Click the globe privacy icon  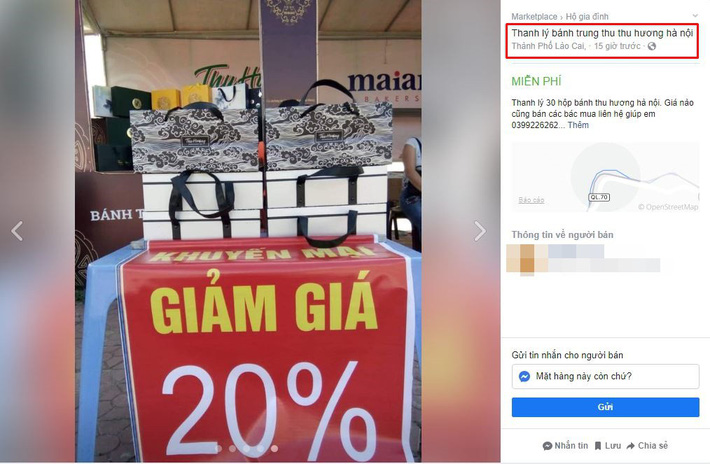[x=652, y=46]
